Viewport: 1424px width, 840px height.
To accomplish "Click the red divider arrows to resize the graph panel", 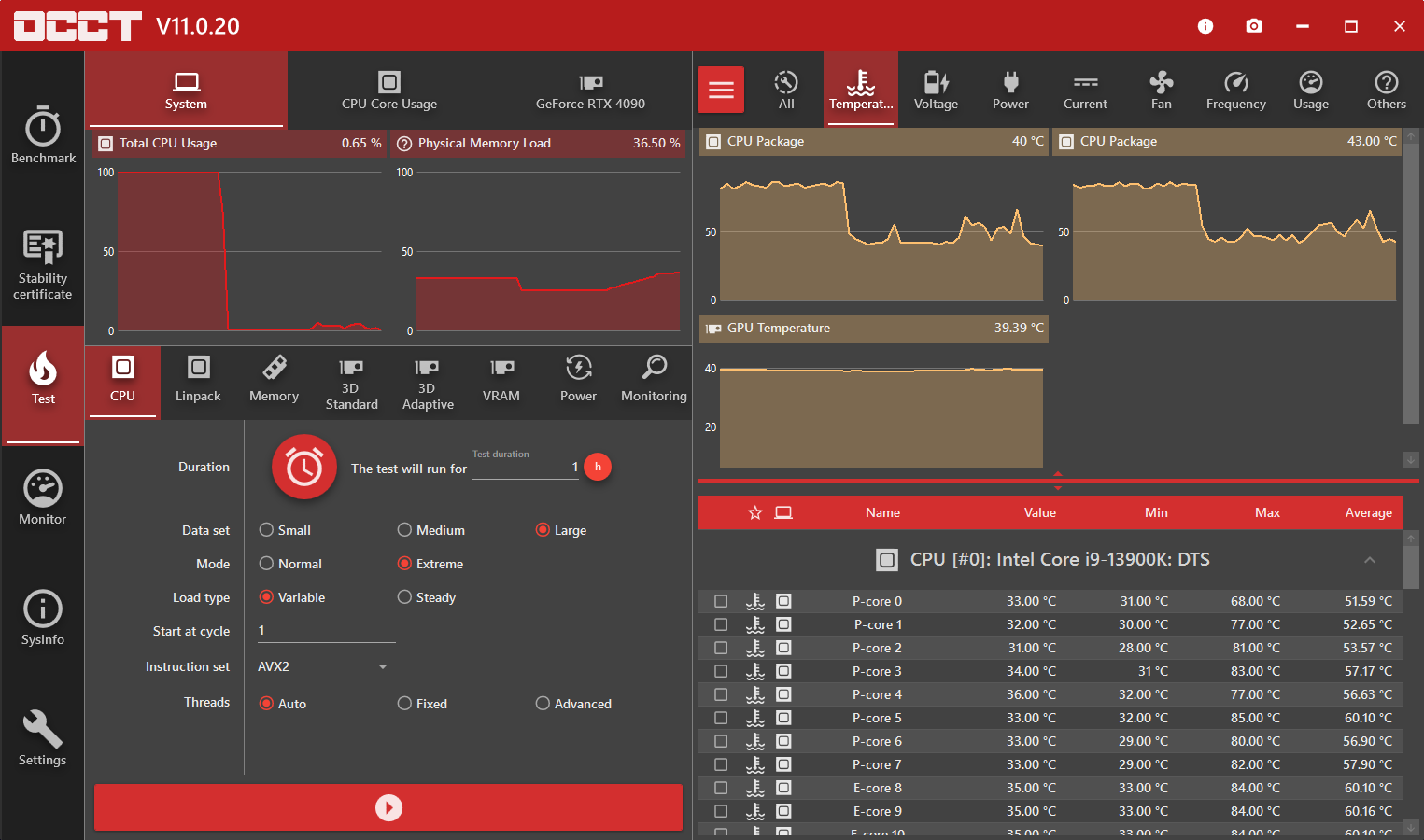I will click(x=1058, y=481).
